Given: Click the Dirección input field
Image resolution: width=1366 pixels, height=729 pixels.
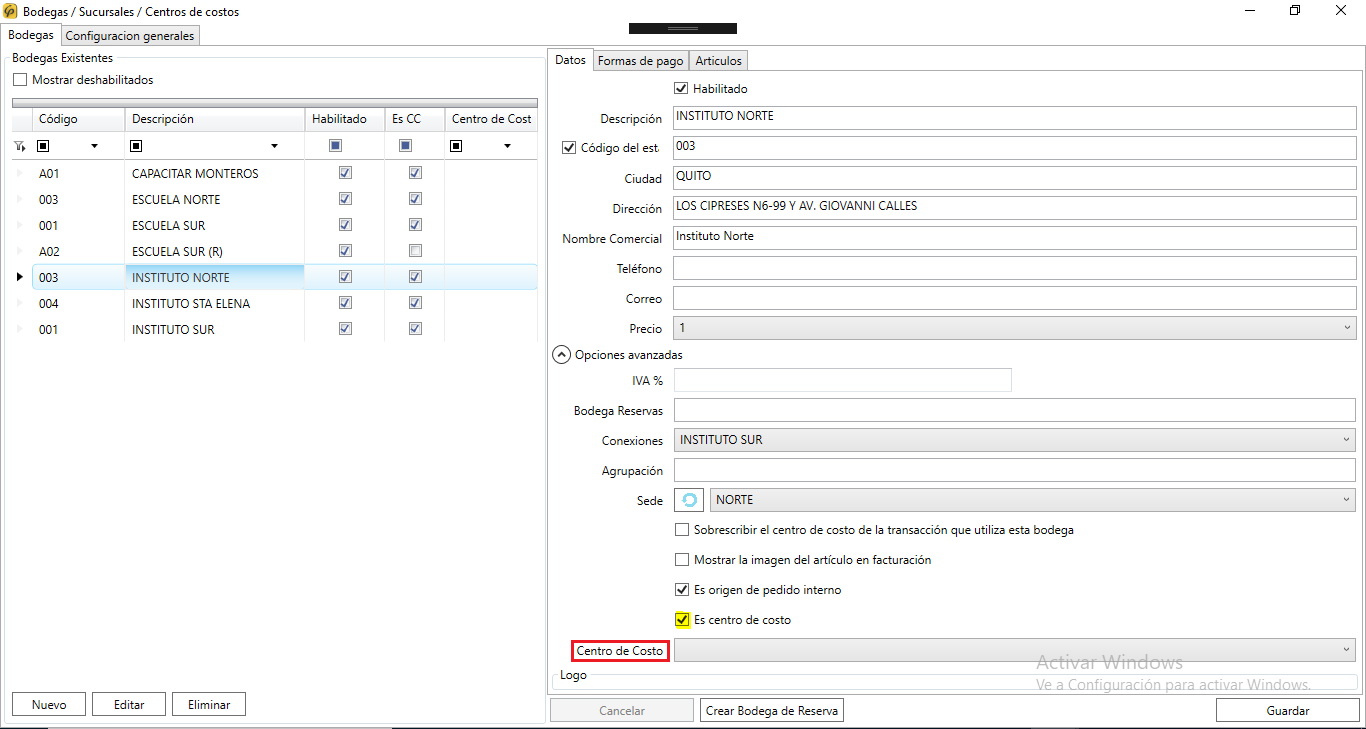Looking at the screenshot, I should click(1014, 208).
